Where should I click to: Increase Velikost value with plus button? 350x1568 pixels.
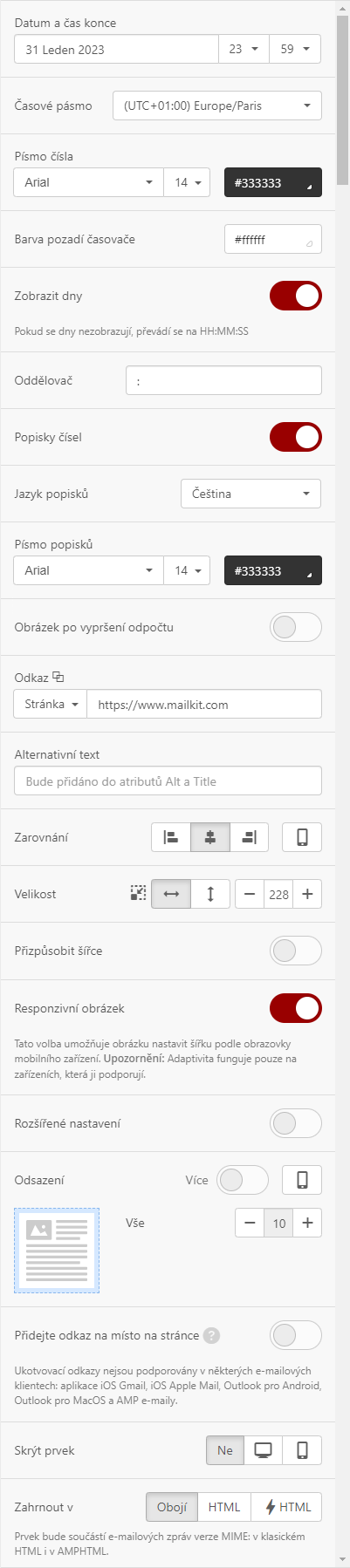pos(307,894)
